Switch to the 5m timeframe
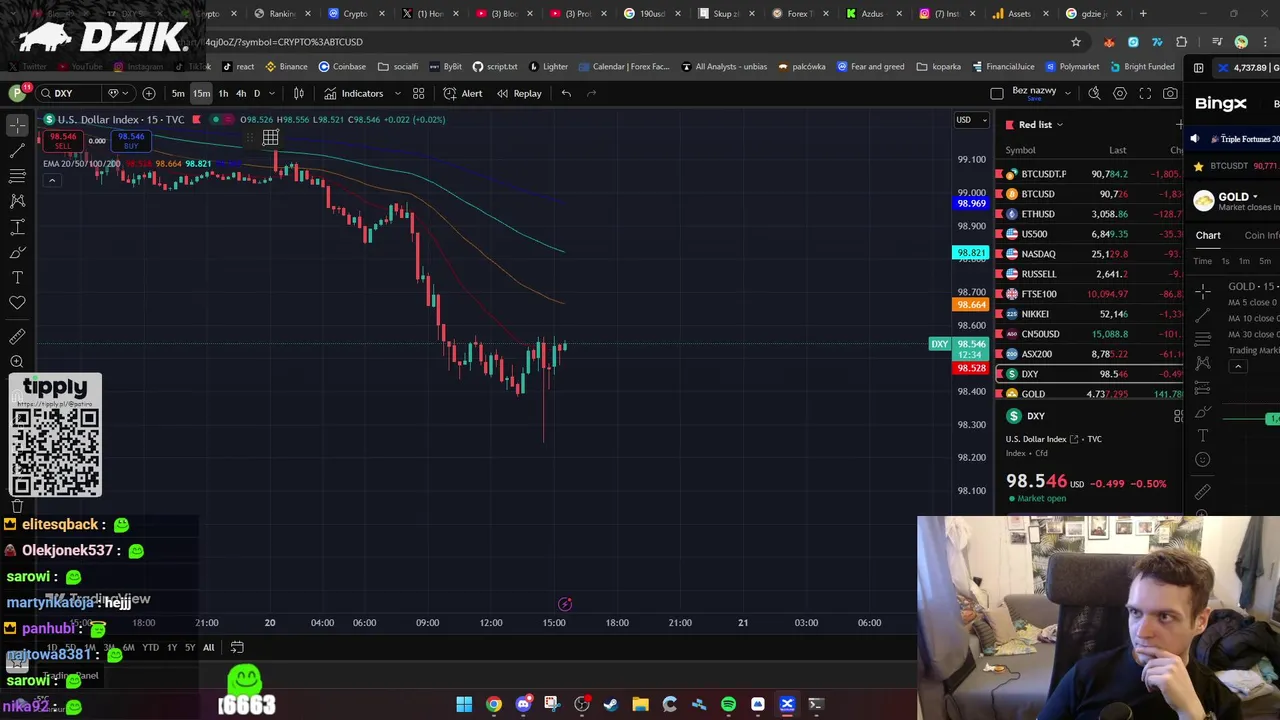This screenshot has height=720, width=1280. (177, 93)
